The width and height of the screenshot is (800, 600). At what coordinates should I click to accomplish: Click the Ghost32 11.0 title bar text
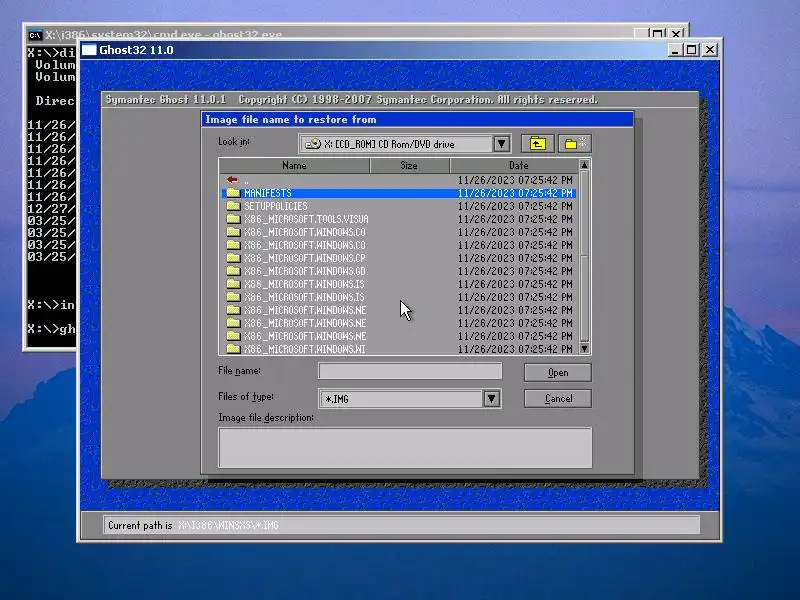(136, 50)
